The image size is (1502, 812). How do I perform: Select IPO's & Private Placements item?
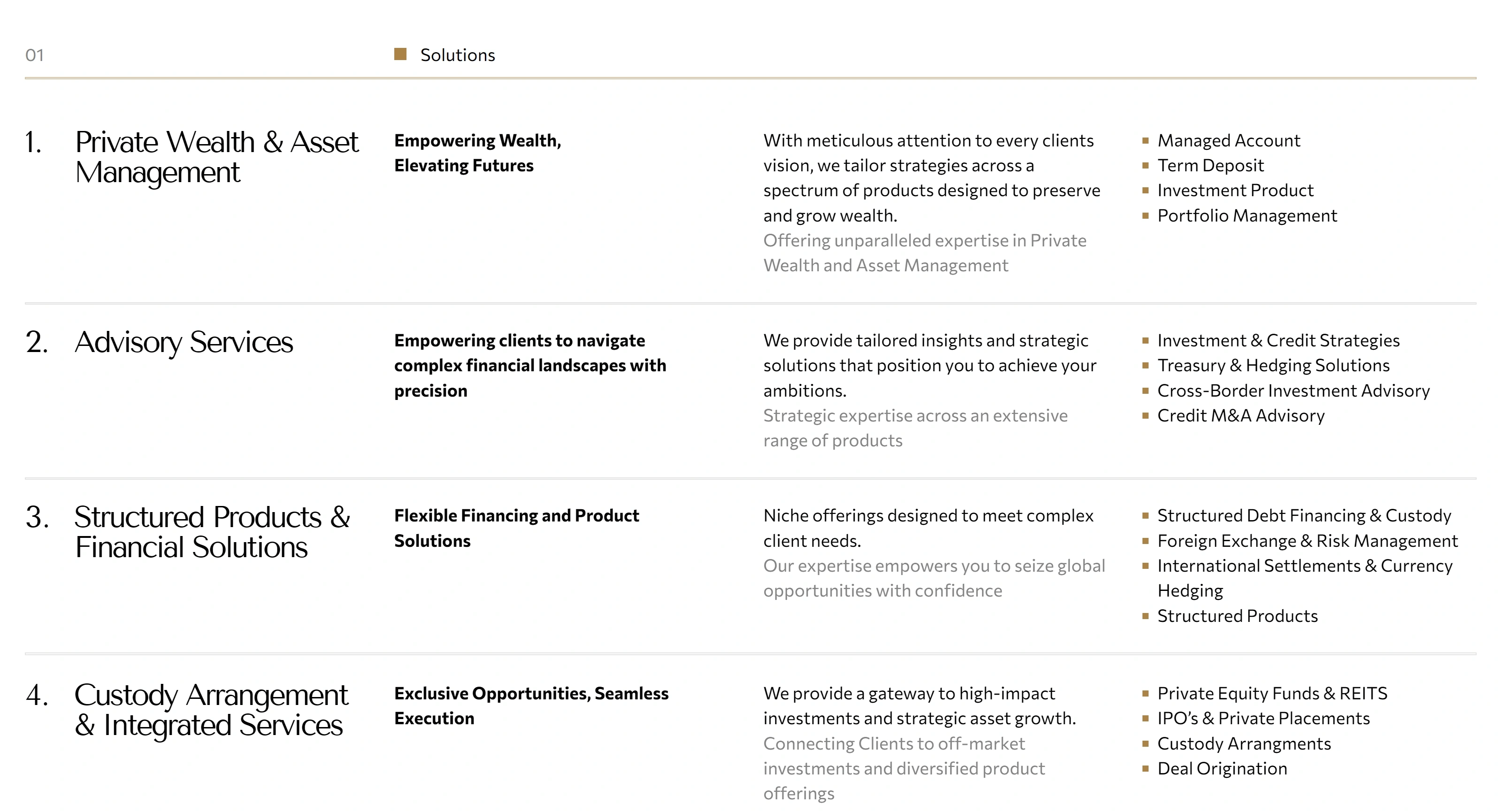pos(1264,718)
